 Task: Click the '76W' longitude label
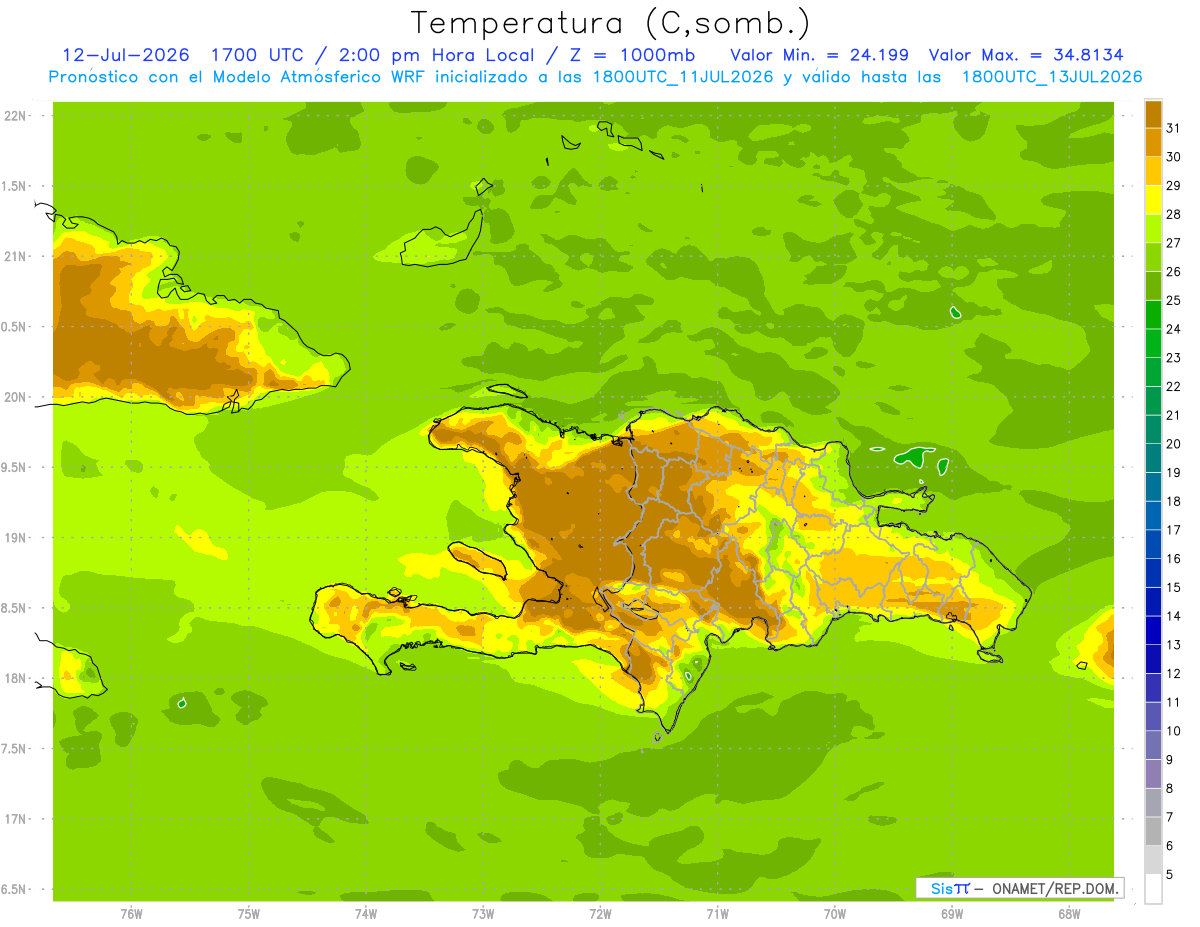pos(131,914)
